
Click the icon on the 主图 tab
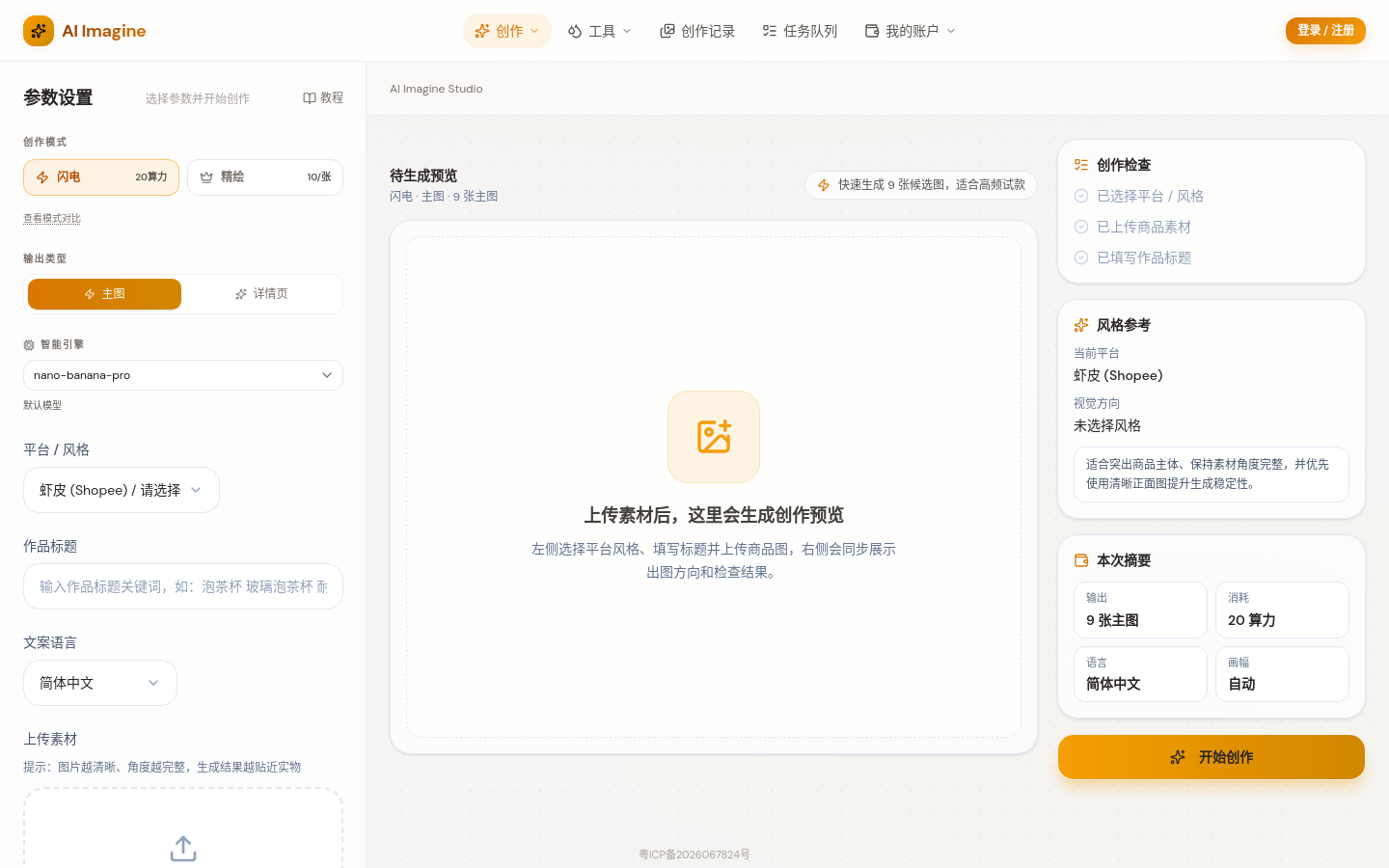90,294
